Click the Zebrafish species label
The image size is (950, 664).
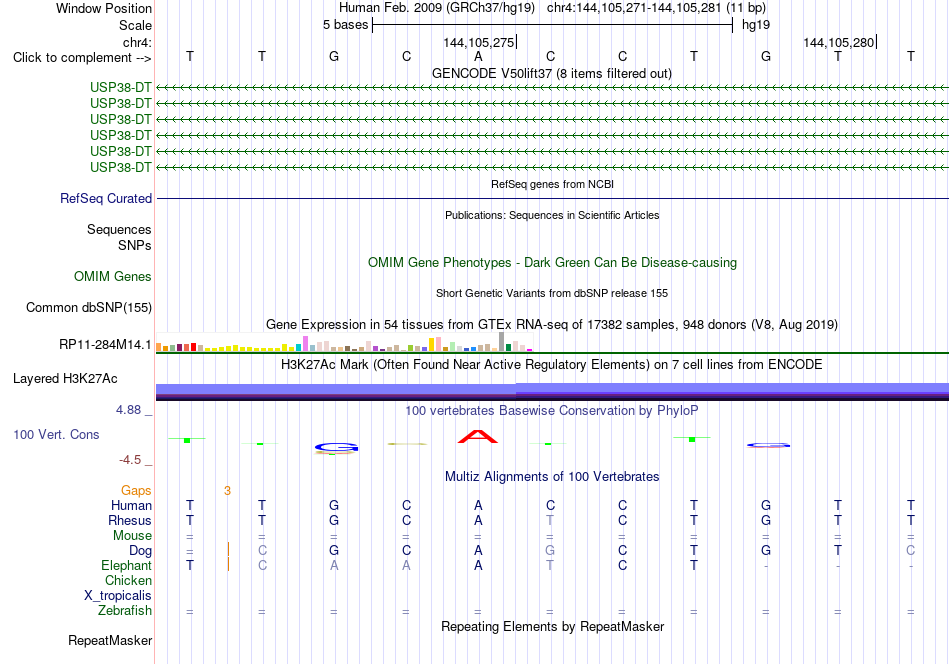point(125,611)
